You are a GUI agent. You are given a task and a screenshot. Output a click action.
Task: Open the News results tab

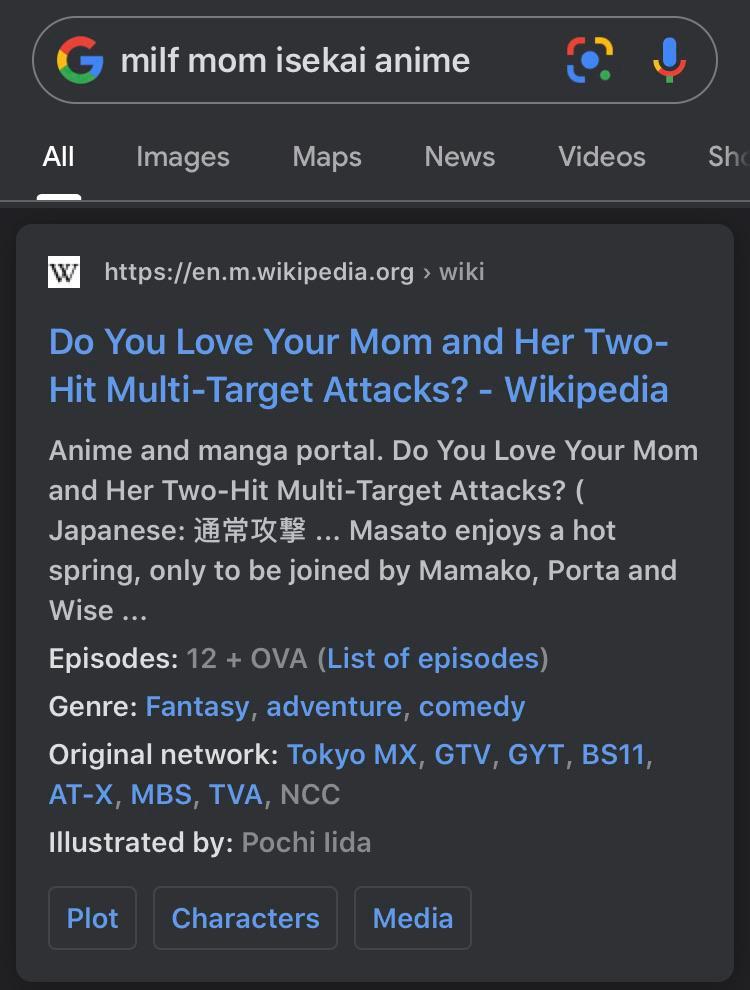click(459, 157)
